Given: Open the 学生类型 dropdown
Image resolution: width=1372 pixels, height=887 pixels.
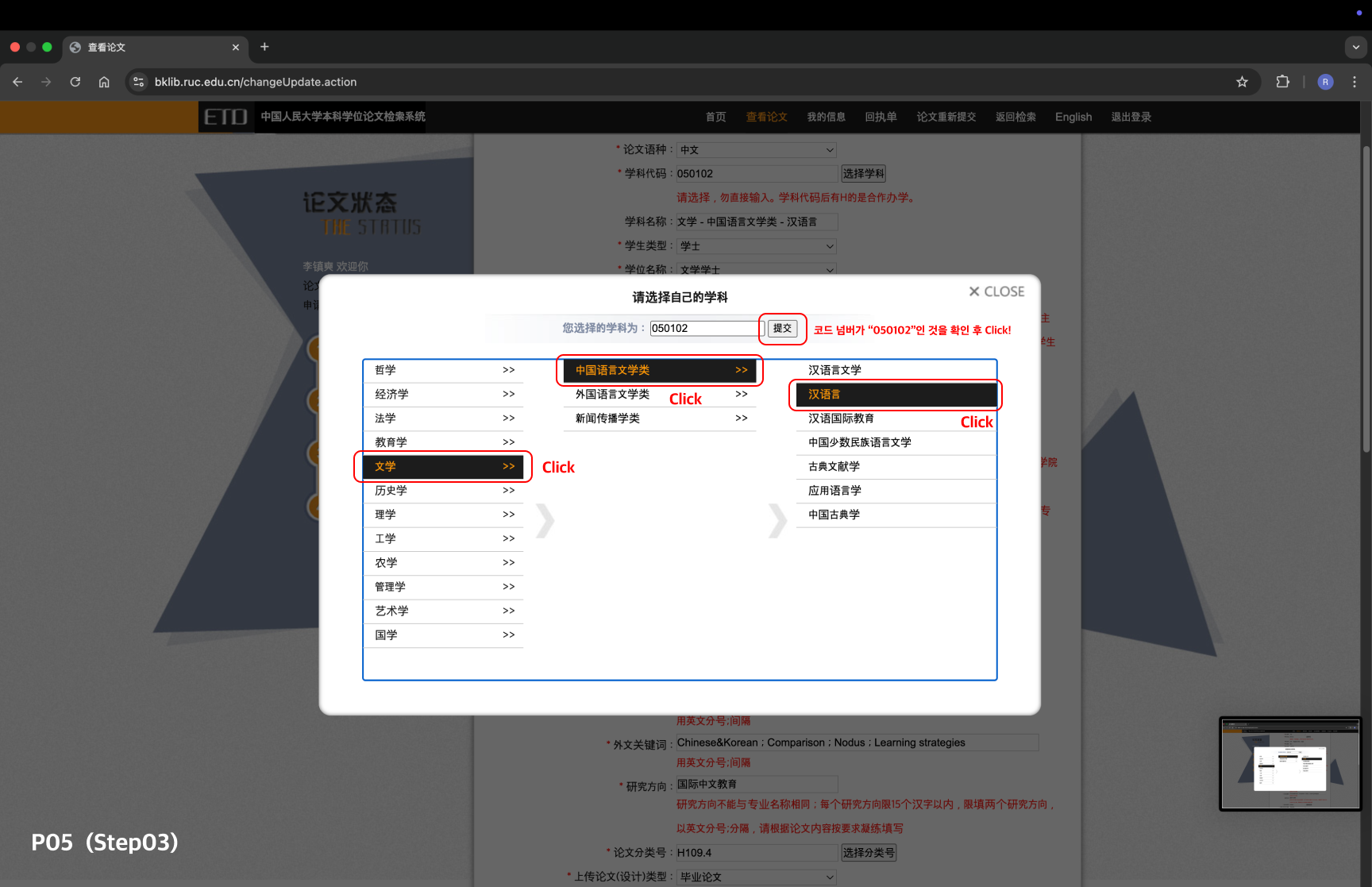Looking at the screenshot, I should pyautogui.click(x=757, y=246).
